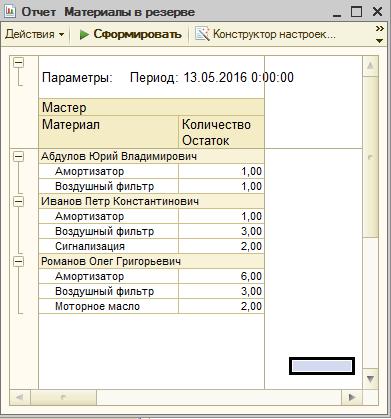
Task: Select the 6,00 quantity cell
Action: 221,276
